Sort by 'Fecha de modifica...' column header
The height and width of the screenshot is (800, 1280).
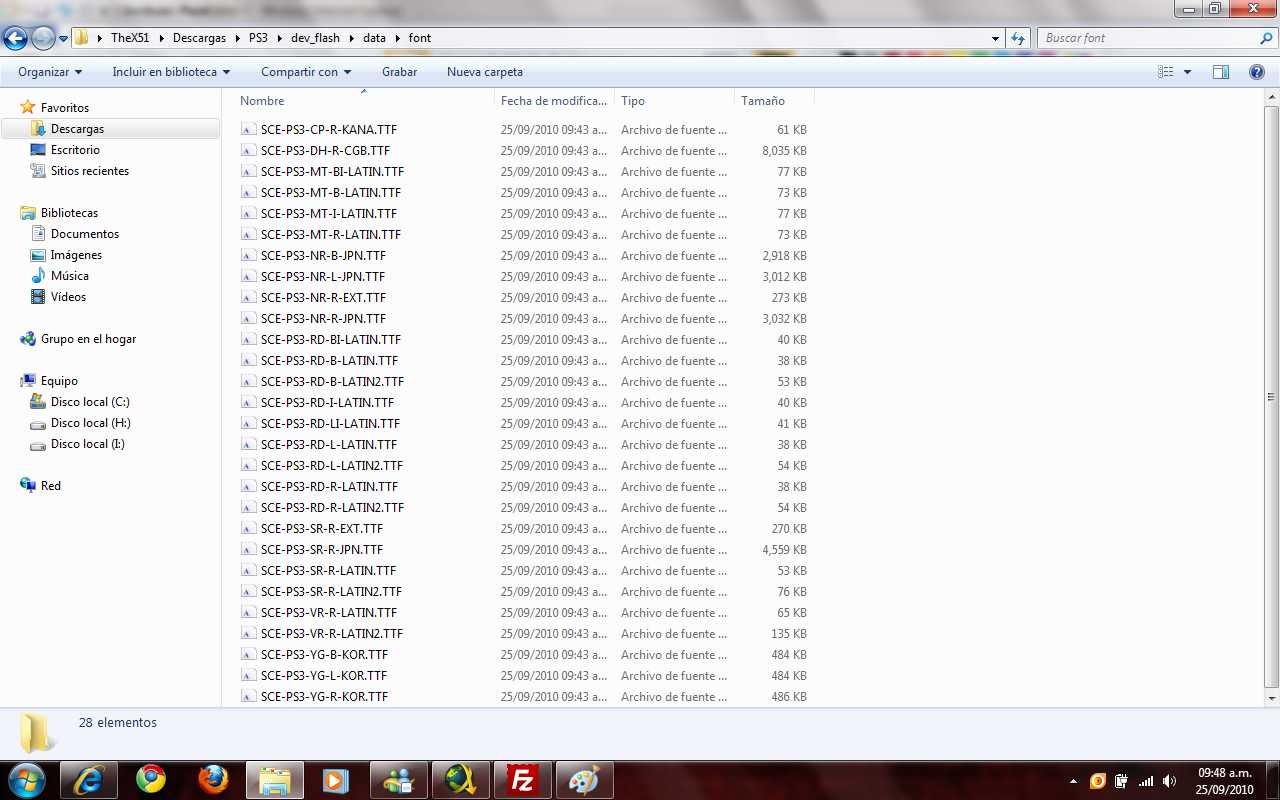[554, 101]
